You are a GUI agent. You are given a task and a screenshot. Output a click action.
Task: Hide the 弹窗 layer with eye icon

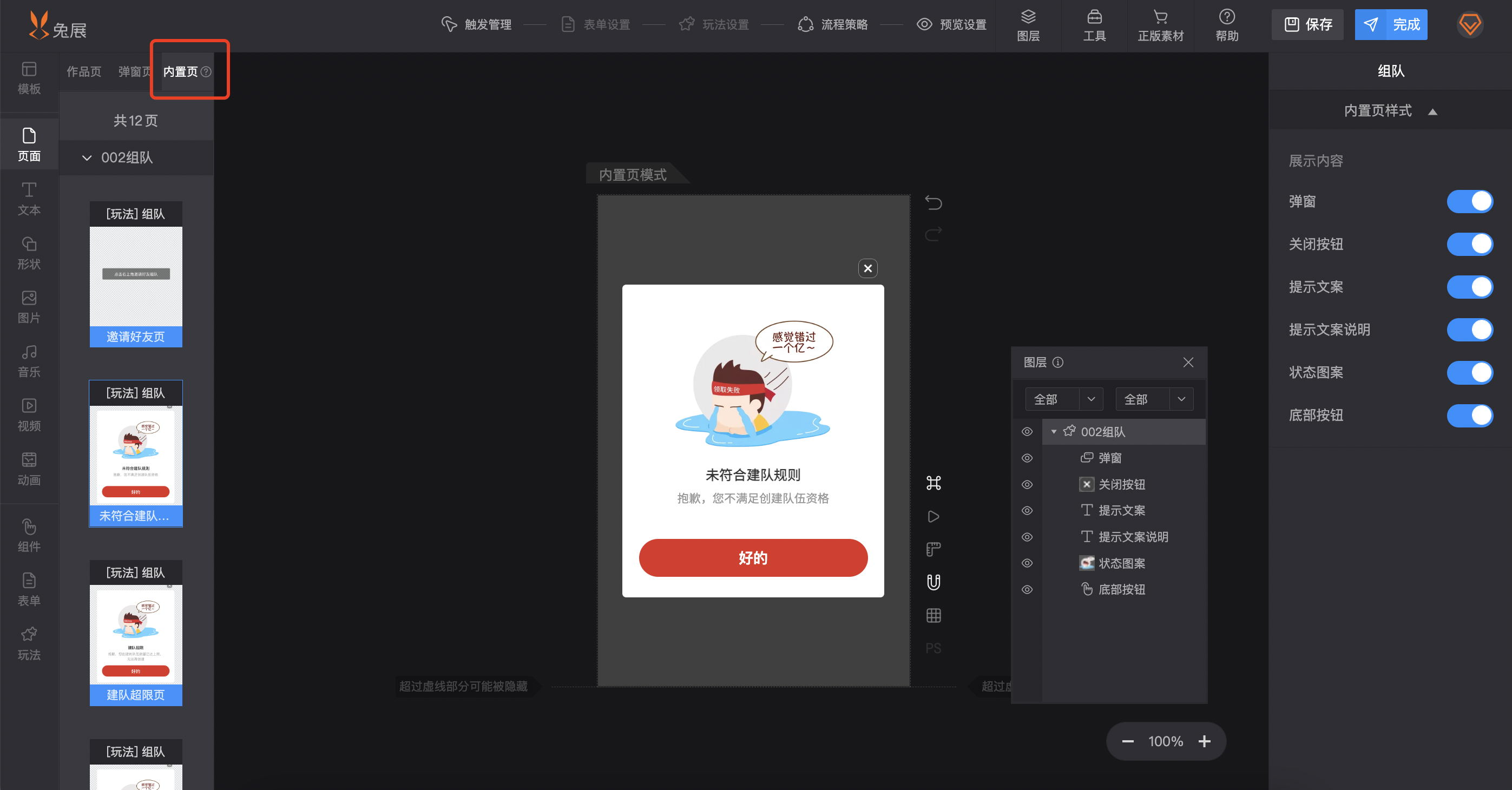tap(1027, 458)
